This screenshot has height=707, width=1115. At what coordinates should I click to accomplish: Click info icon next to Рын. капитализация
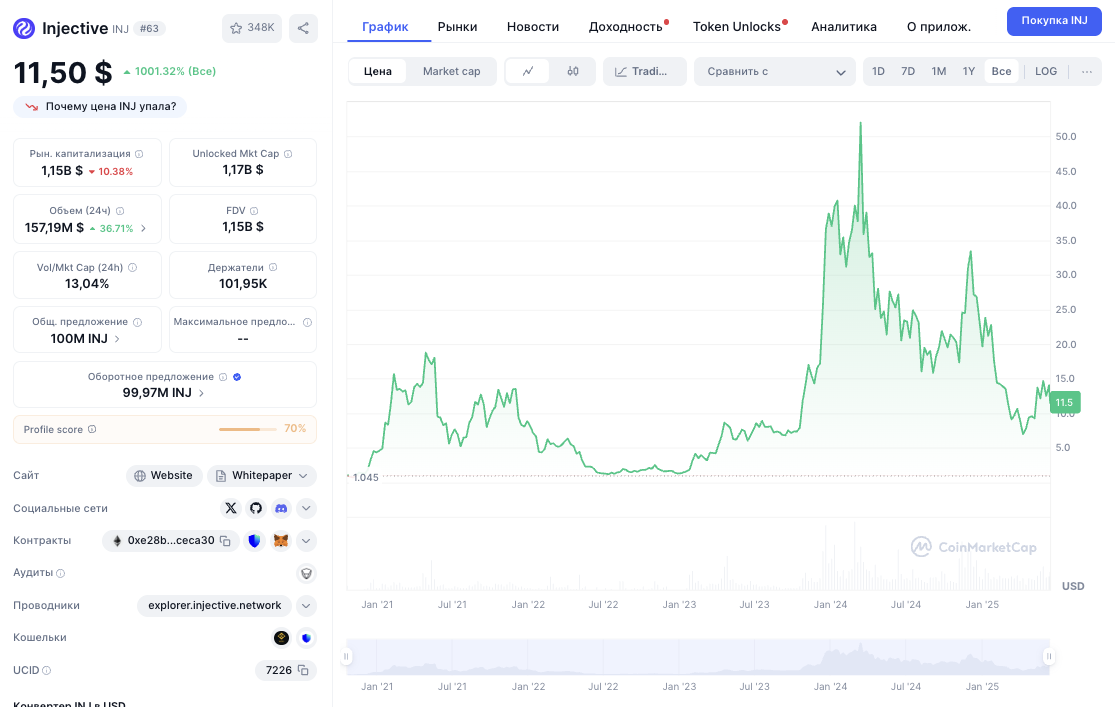tap(139, 154)
